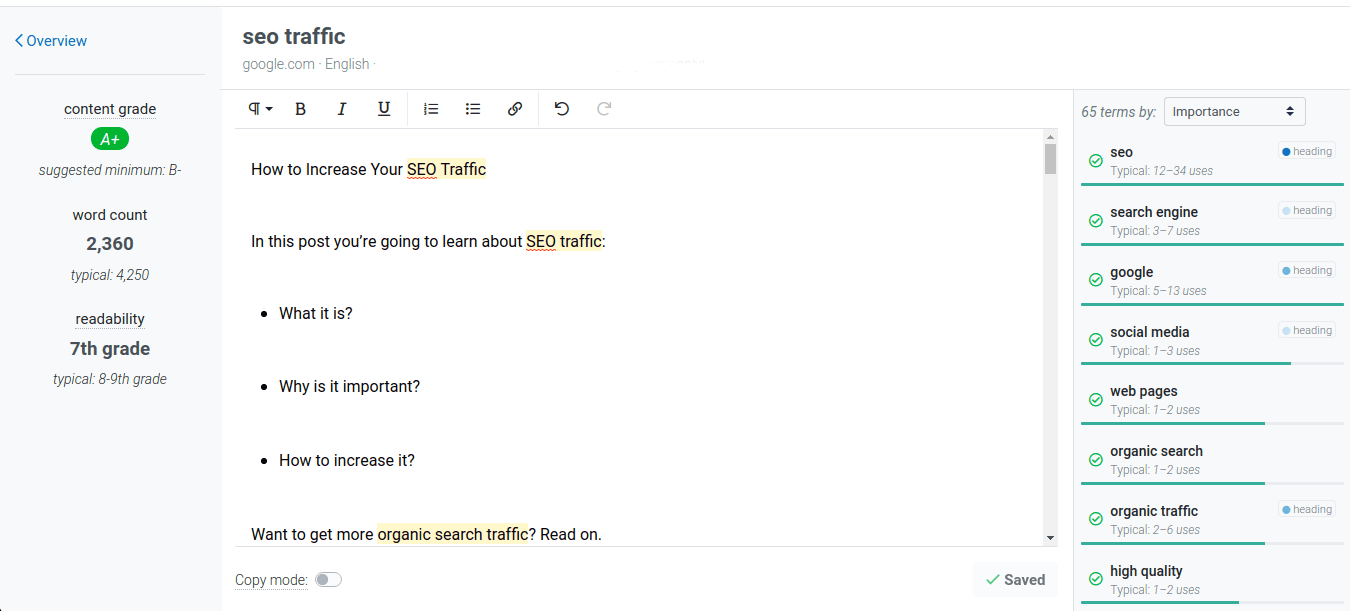Toggle bold formatting in the editor
The height and width of the screenshot is (611, 1350).
coord(300,108)
